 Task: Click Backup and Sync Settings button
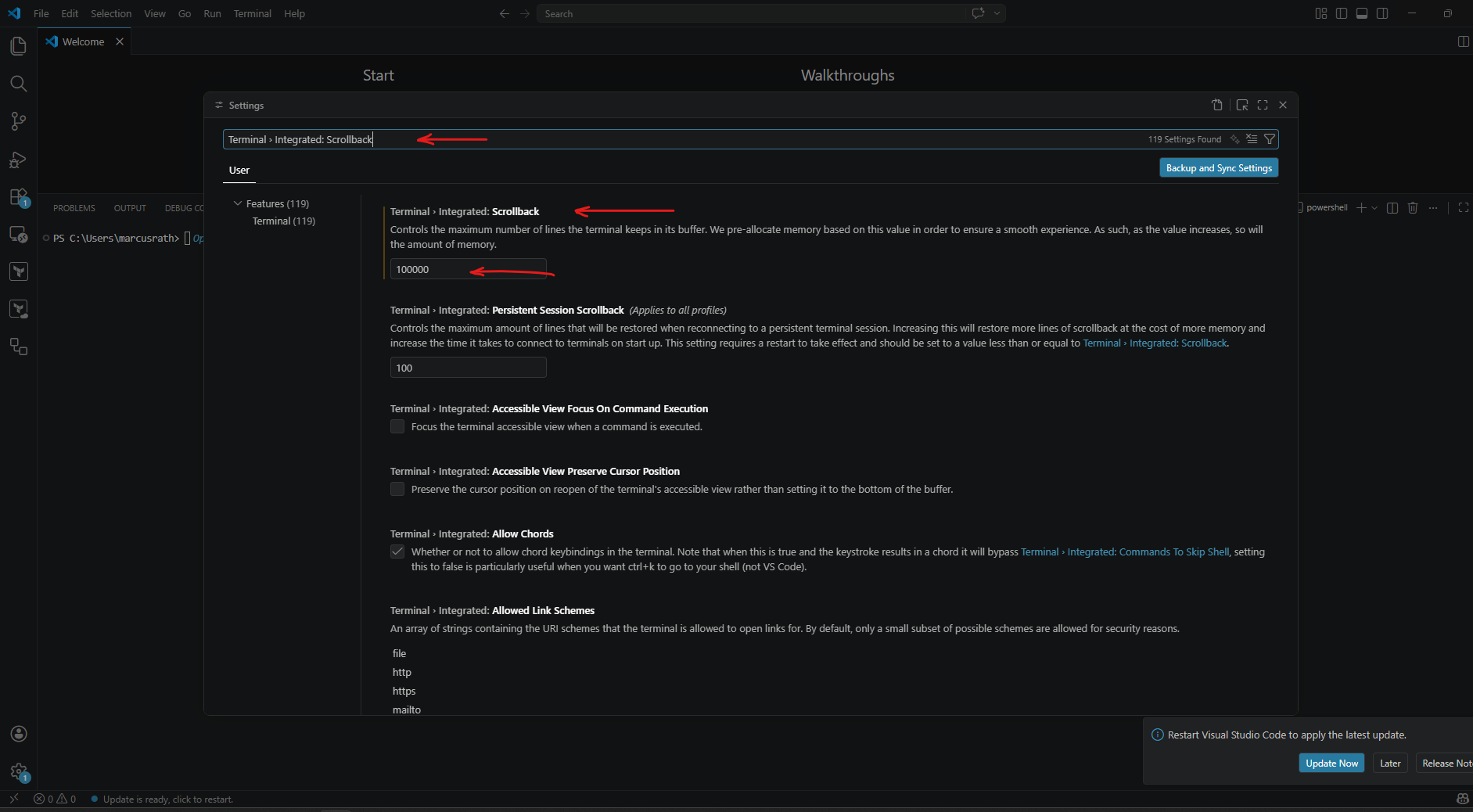point(1219,168)
